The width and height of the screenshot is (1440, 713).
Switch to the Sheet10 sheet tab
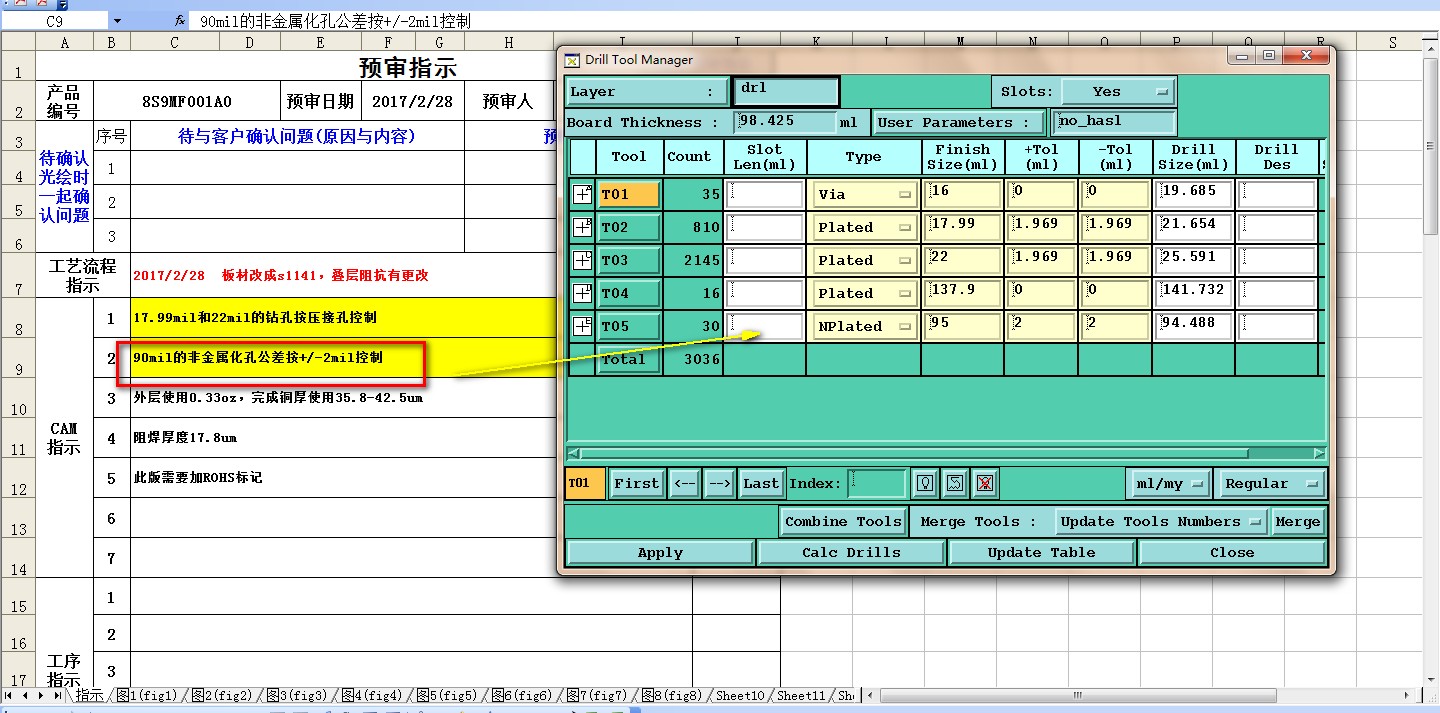pyautogui.click(x=741, y=695)
